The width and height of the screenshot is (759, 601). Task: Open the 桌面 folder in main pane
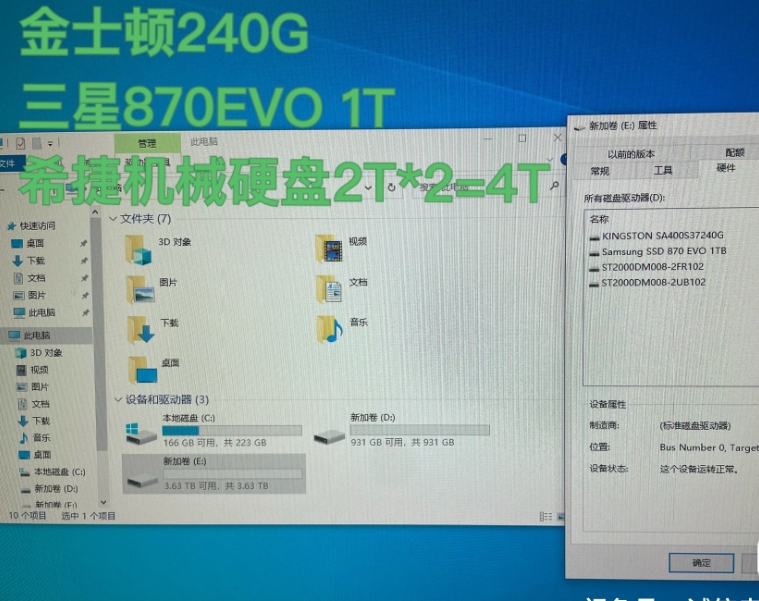click(x=143, y=370)
